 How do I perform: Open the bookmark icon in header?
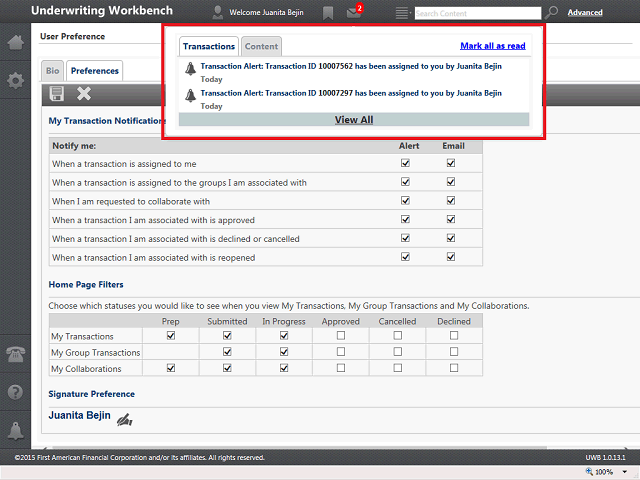[x=328, y=13]
